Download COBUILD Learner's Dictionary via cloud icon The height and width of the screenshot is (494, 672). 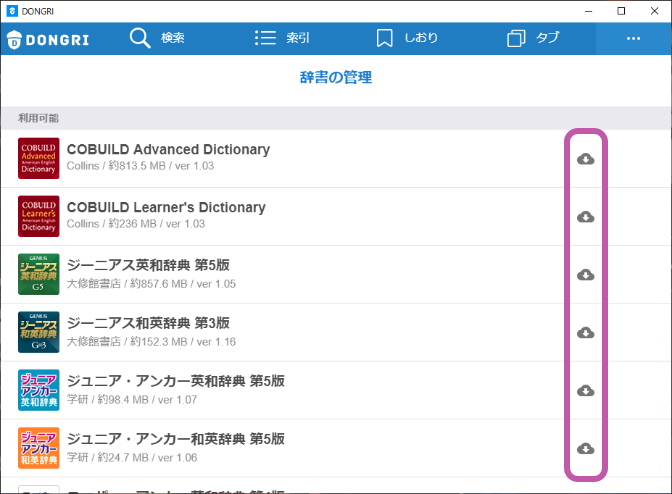pyautogui.click(x=585, y=217)
